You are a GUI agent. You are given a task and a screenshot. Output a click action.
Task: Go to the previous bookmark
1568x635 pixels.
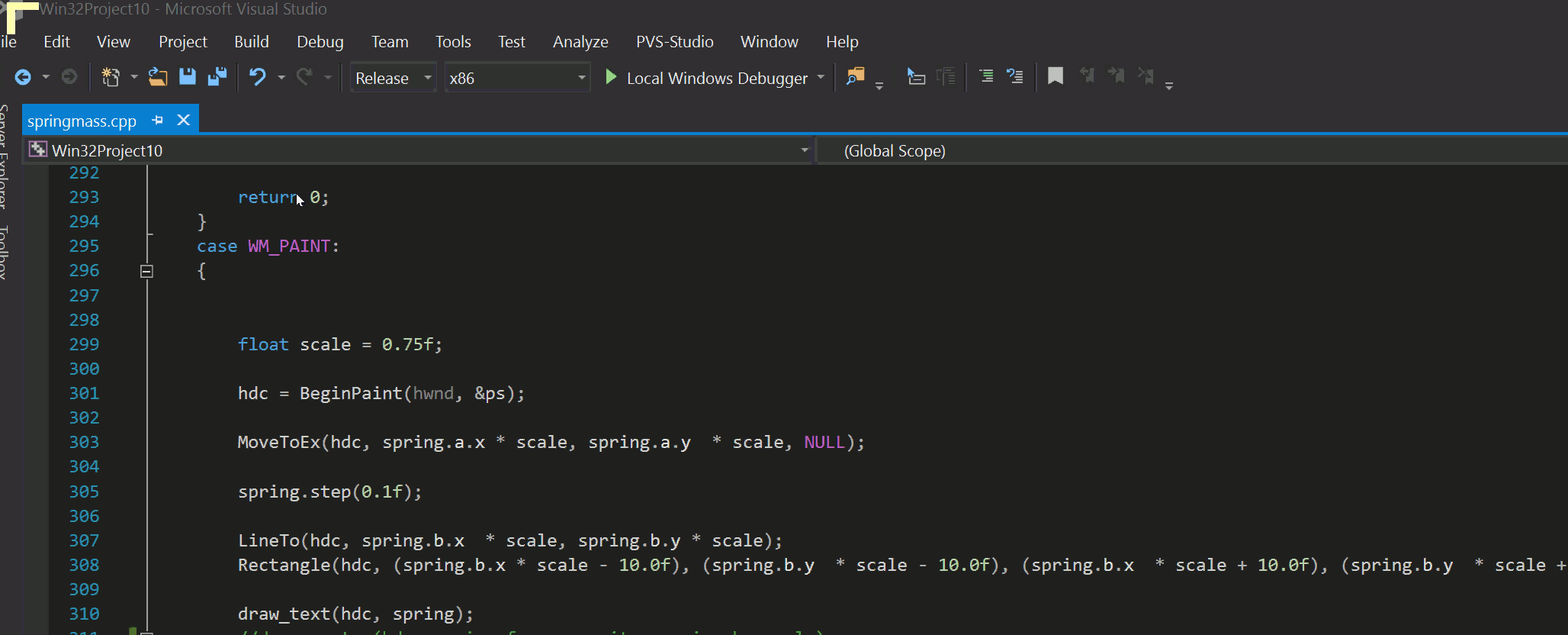click(1087, 76)
